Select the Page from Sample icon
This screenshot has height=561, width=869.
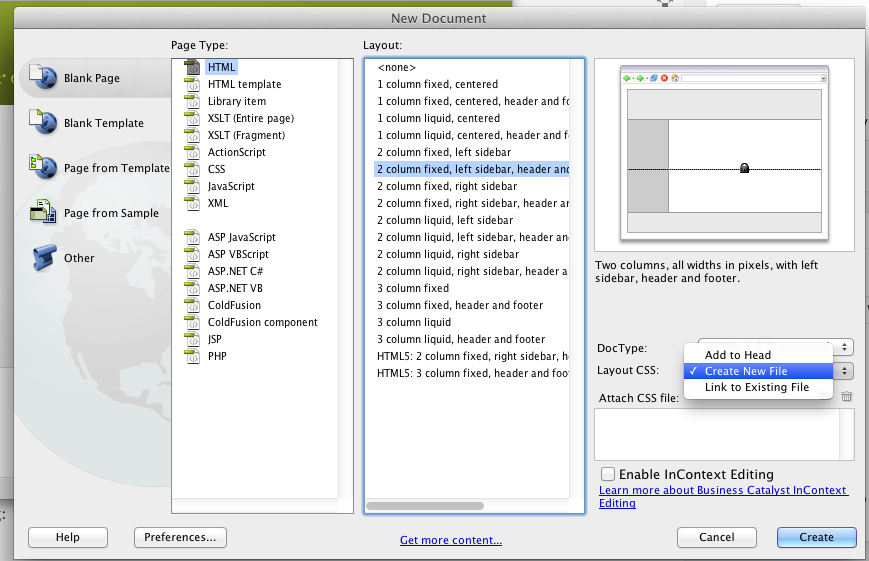pos(43,212)
